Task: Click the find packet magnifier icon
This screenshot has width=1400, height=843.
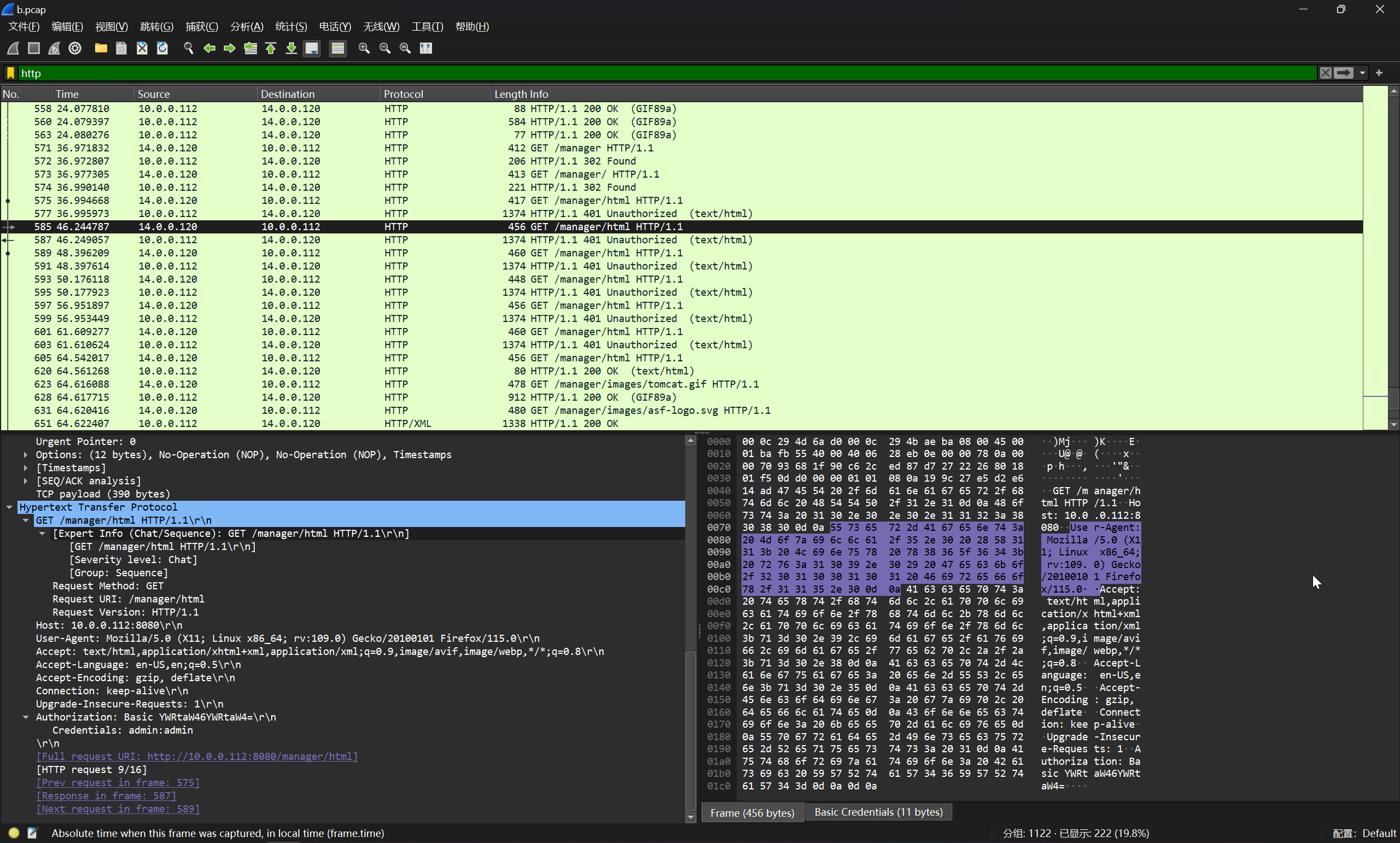Action: coord(189,48)
